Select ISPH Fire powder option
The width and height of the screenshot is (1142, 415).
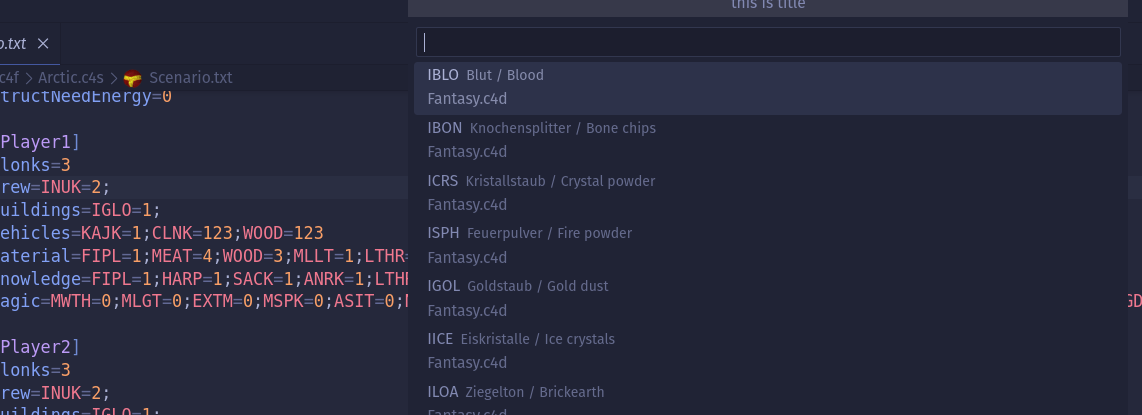(x=768, y=246)
